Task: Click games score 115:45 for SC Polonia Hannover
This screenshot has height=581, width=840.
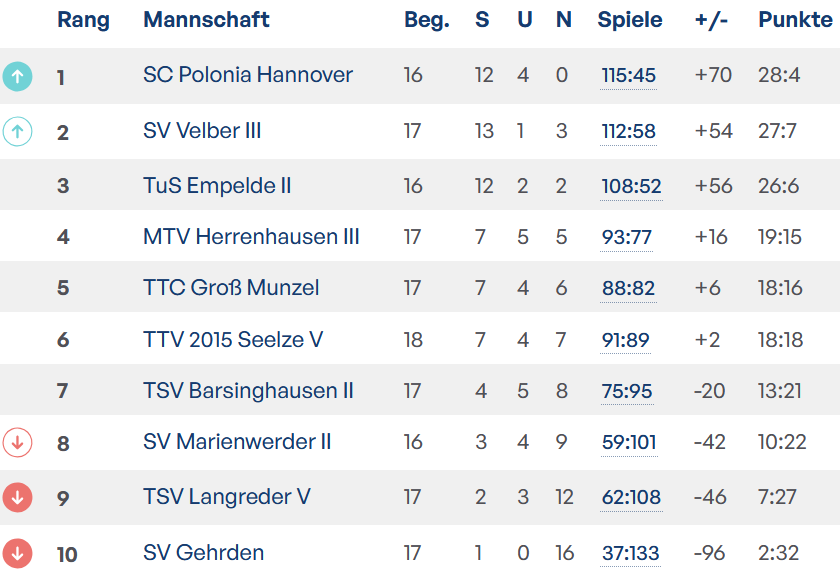Action: click(x=628, y=75)
